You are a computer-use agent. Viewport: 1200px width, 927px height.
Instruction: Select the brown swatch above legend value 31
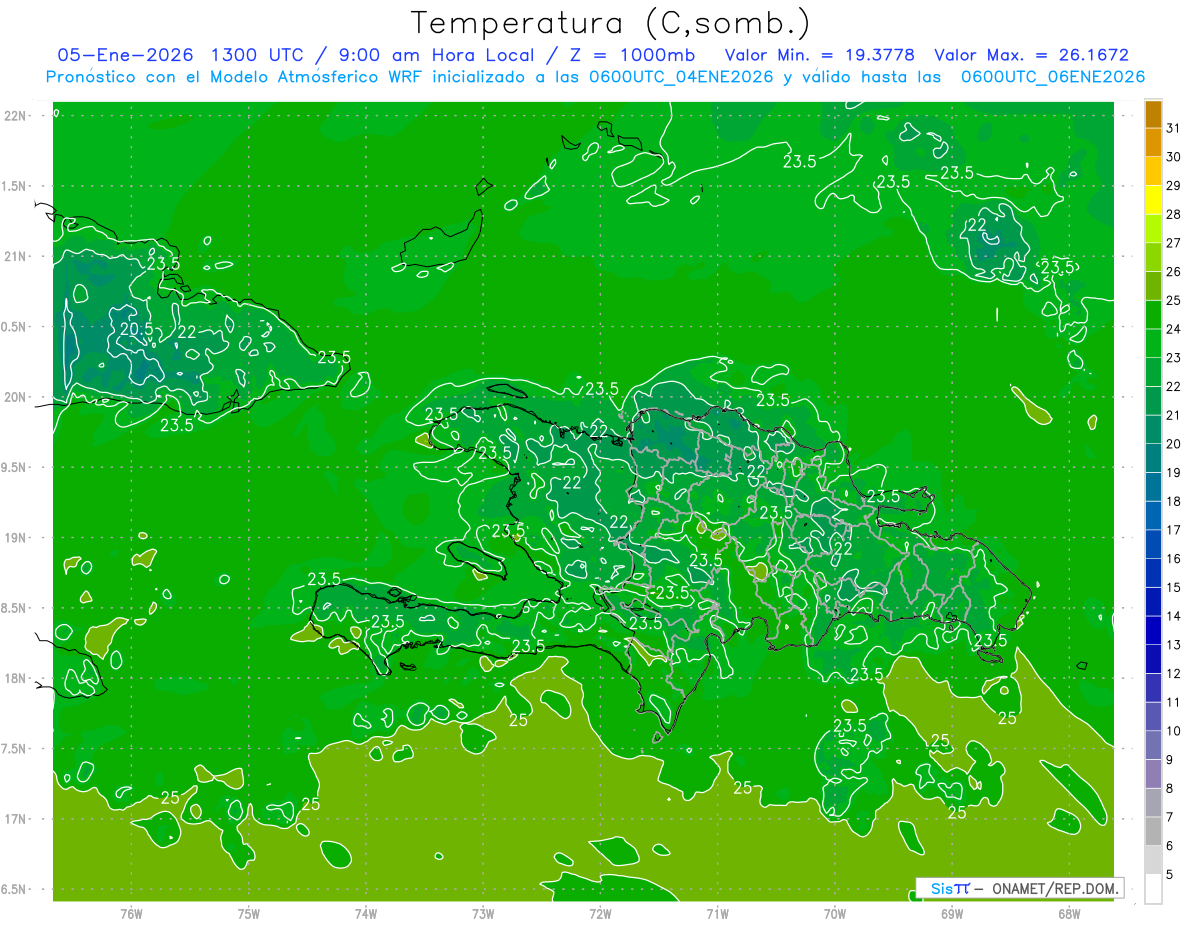coord(1153,114)
